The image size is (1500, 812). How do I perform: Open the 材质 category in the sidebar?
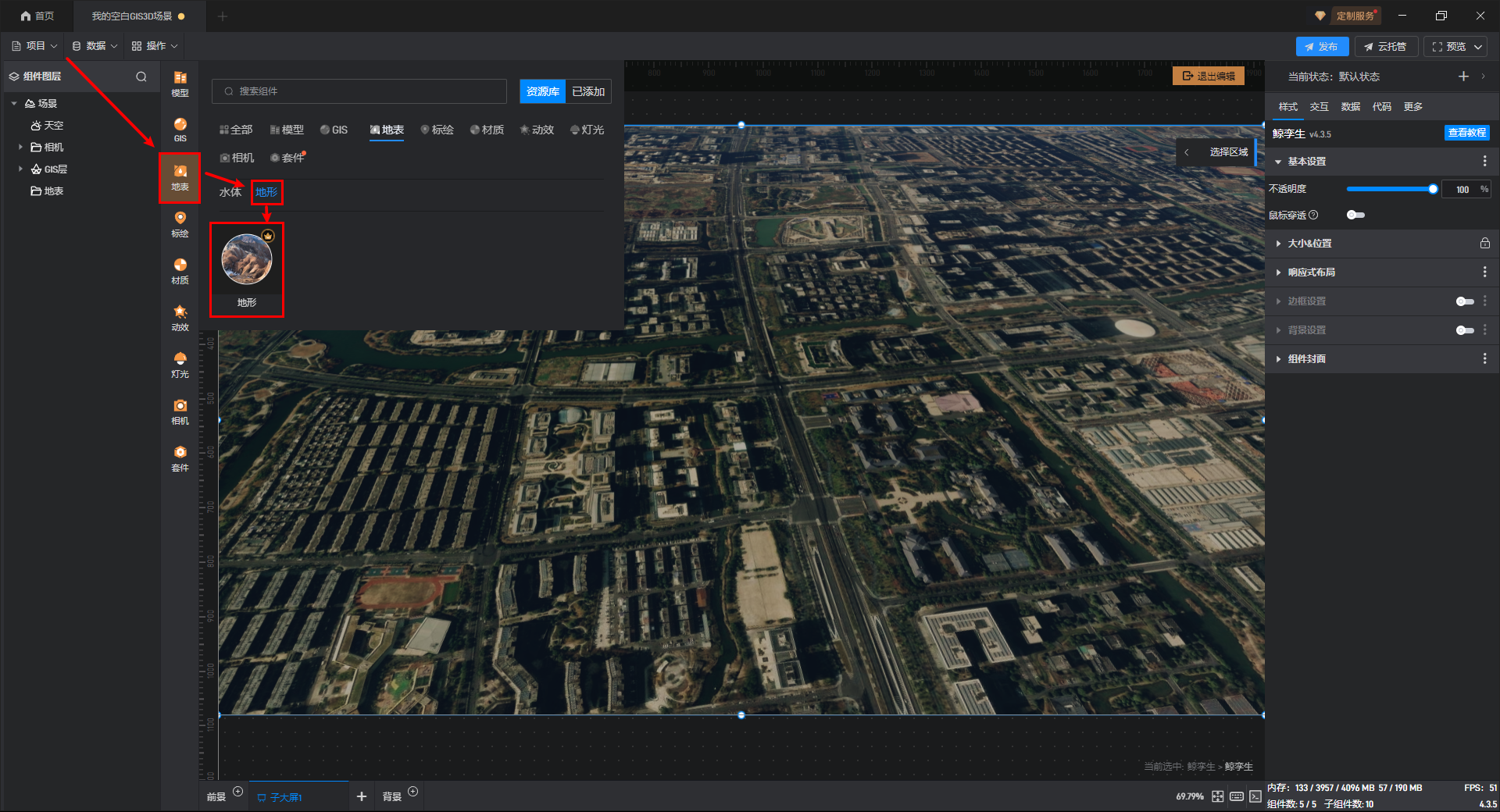pos(180,271)
